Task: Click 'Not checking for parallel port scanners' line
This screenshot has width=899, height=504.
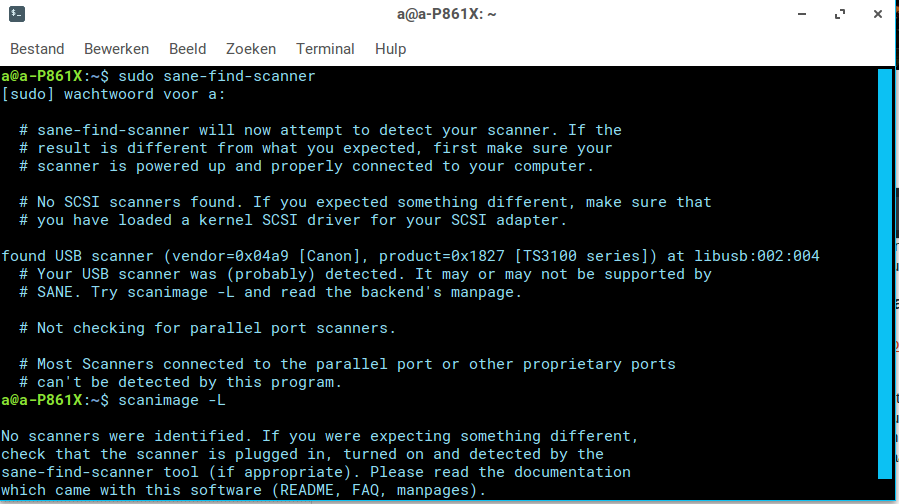Action: tap(208, 328)
